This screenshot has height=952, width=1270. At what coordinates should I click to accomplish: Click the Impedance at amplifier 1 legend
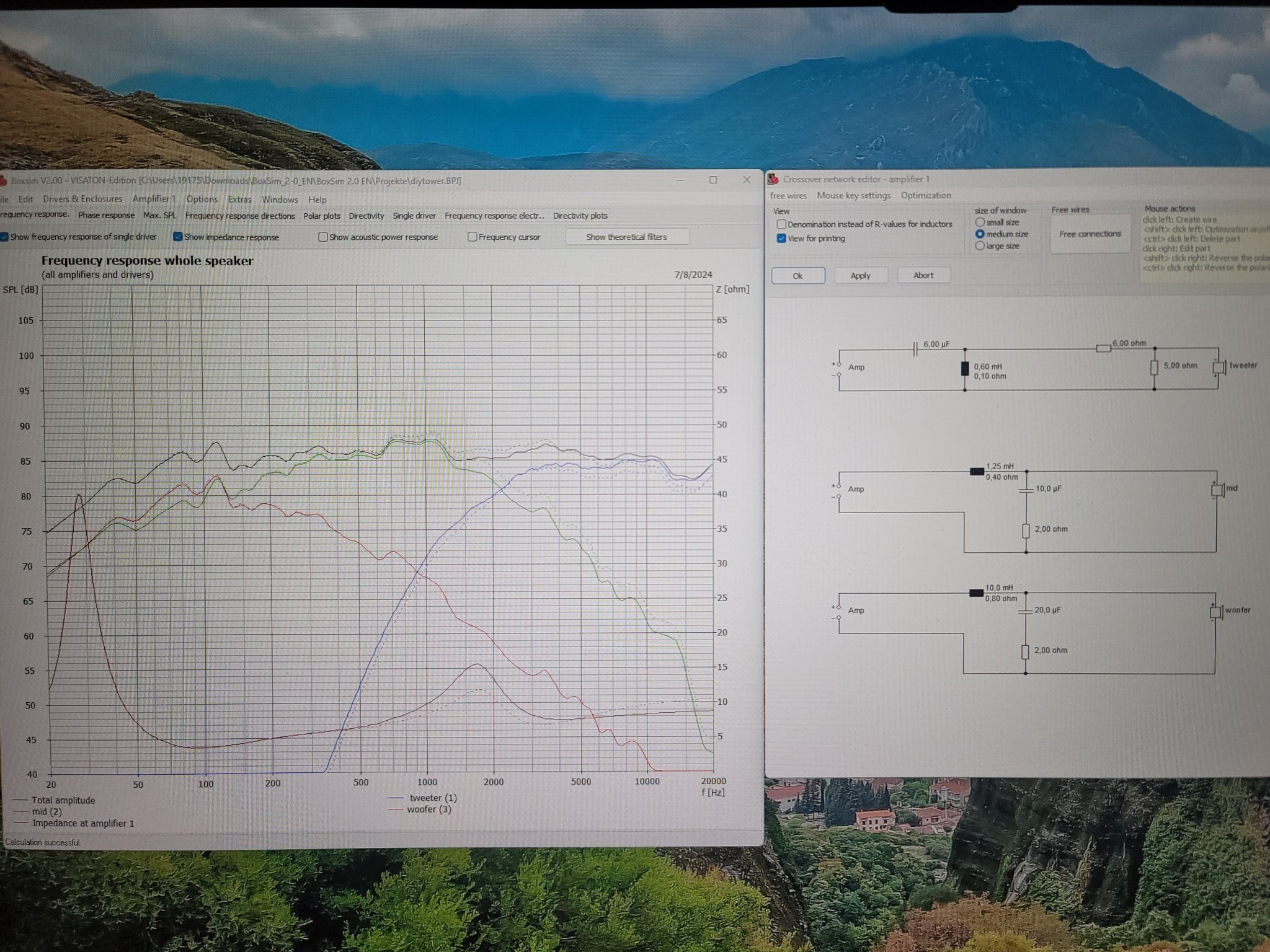(74, 823)
